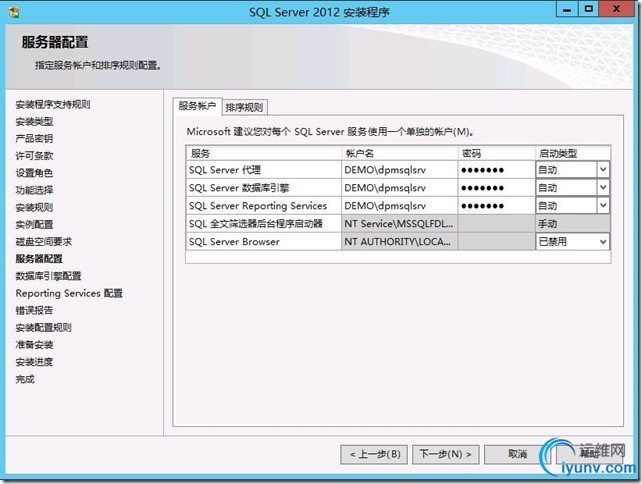Maximize the SQL Server 2012 setup window
This screenshot has height=484, width=642.
click(588, 9)
